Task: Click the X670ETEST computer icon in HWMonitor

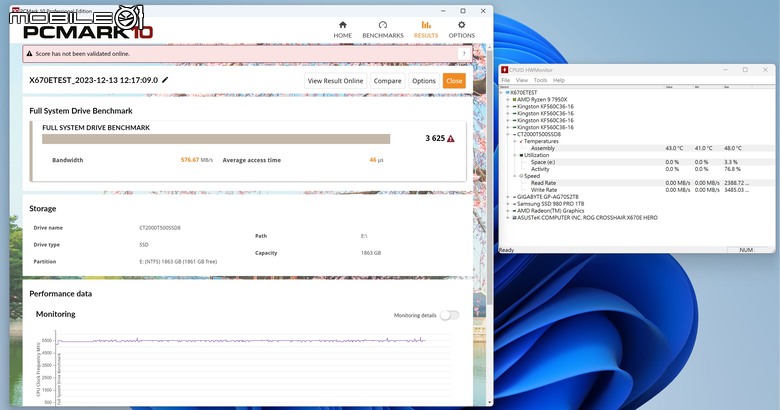Action: pos(508,93)
